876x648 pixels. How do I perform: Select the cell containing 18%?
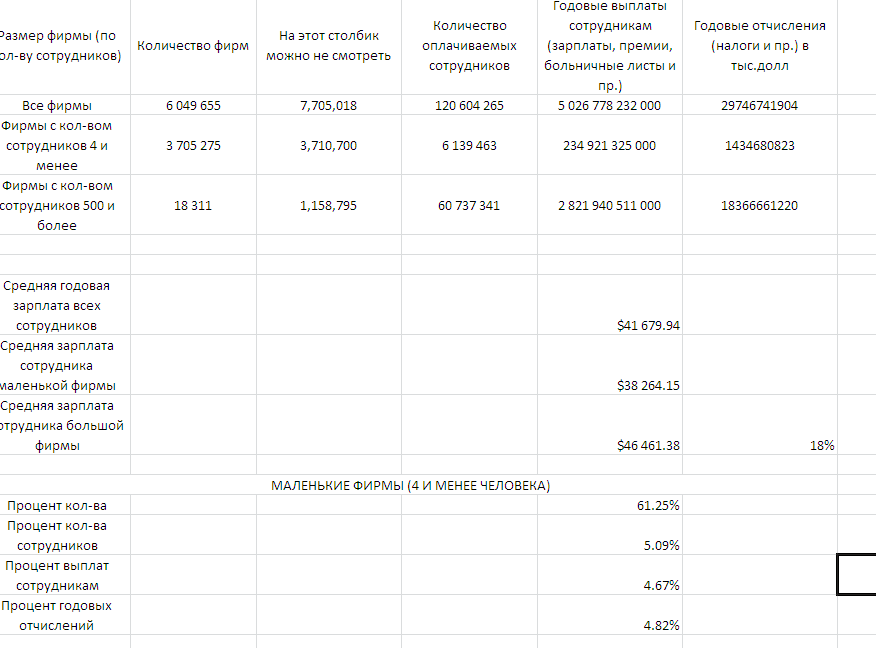[x=821, y=445]
